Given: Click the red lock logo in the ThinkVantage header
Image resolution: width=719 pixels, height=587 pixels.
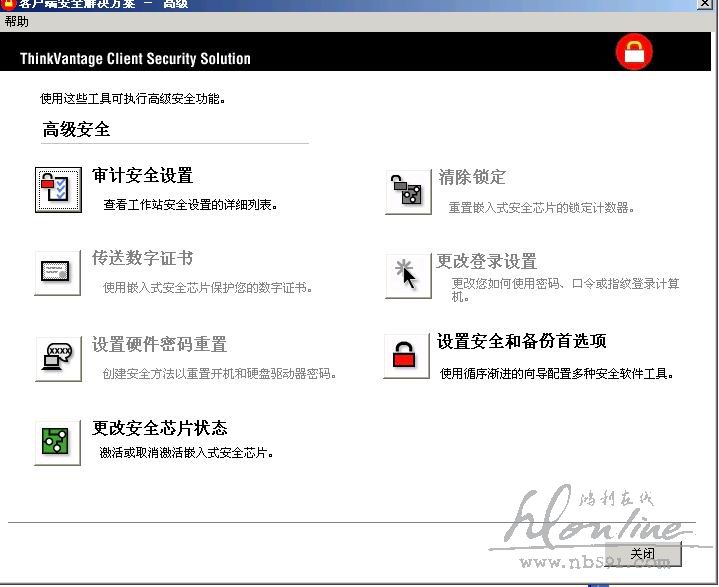Looking at the screenshot, I should click(x=634, y=51).
